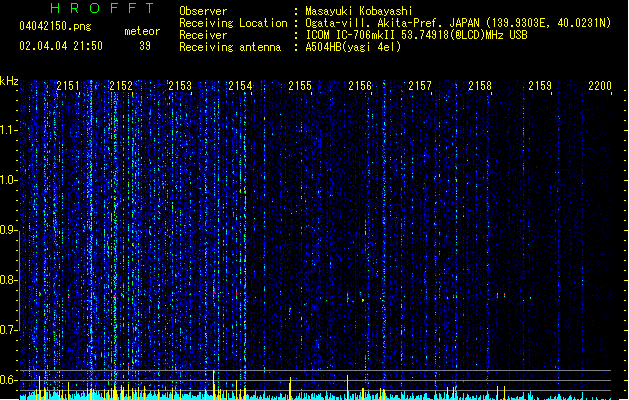Click the 2156 time marker

pos(360,85)
